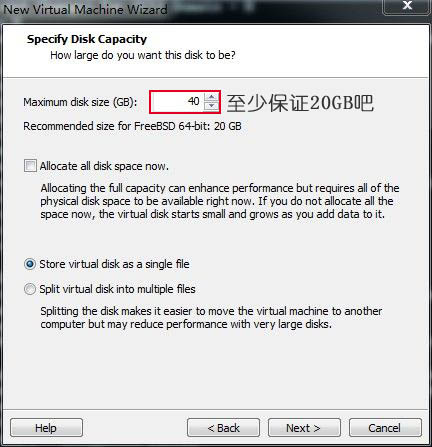Image resolution: width=432 pixels, height=447 pixels.
Task: Click the 'Store virtual disk as a single file' label
Action: (114, 264)
